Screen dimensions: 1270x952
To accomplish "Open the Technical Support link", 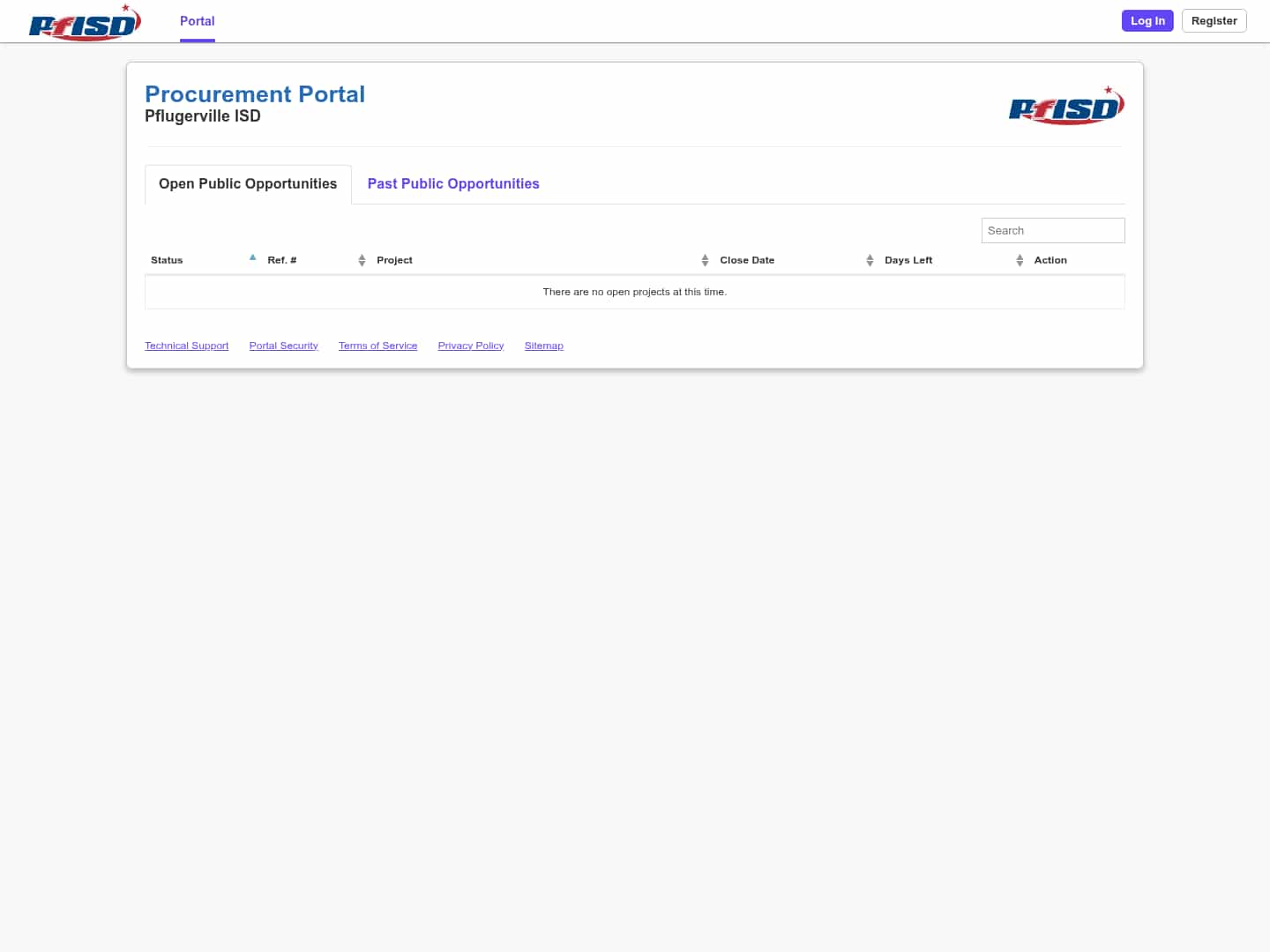I will 187,346.
